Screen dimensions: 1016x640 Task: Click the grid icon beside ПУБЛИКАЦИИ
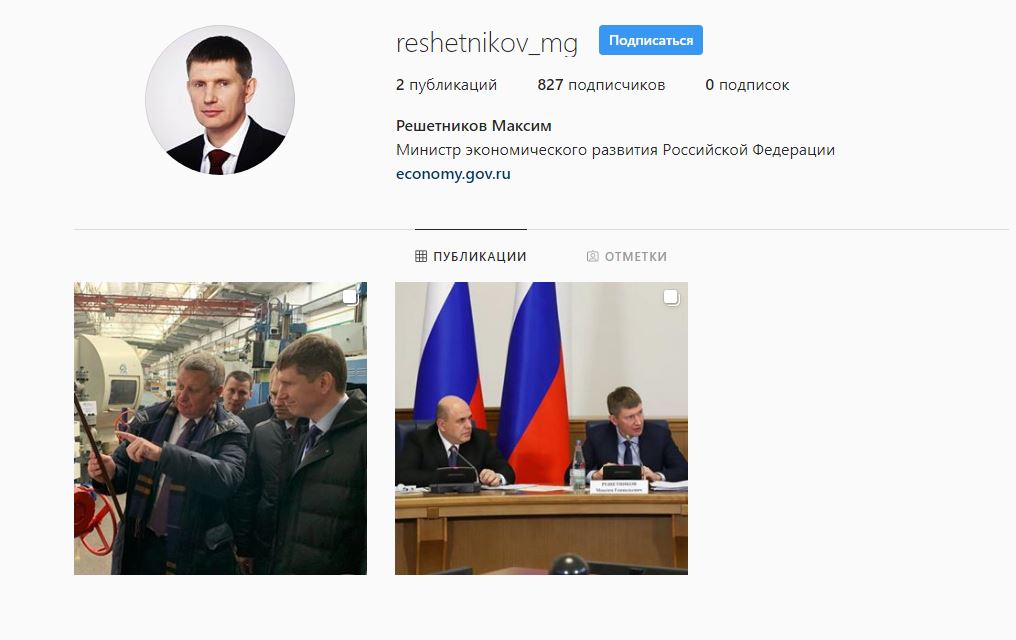tap(421, 257)
